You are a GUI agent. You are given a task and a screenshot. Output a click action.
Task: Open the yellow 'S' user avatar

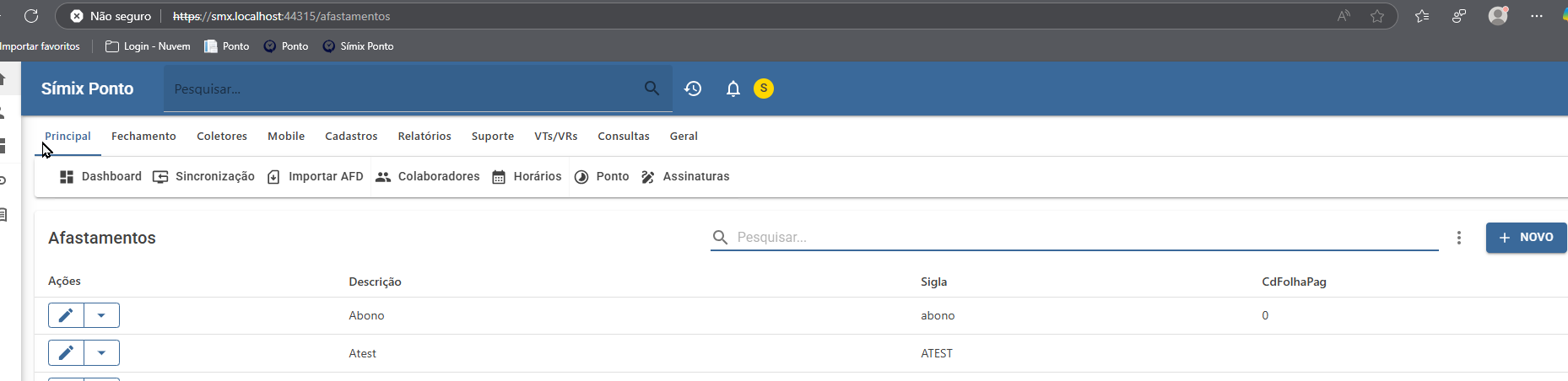(x=764, y=89)
